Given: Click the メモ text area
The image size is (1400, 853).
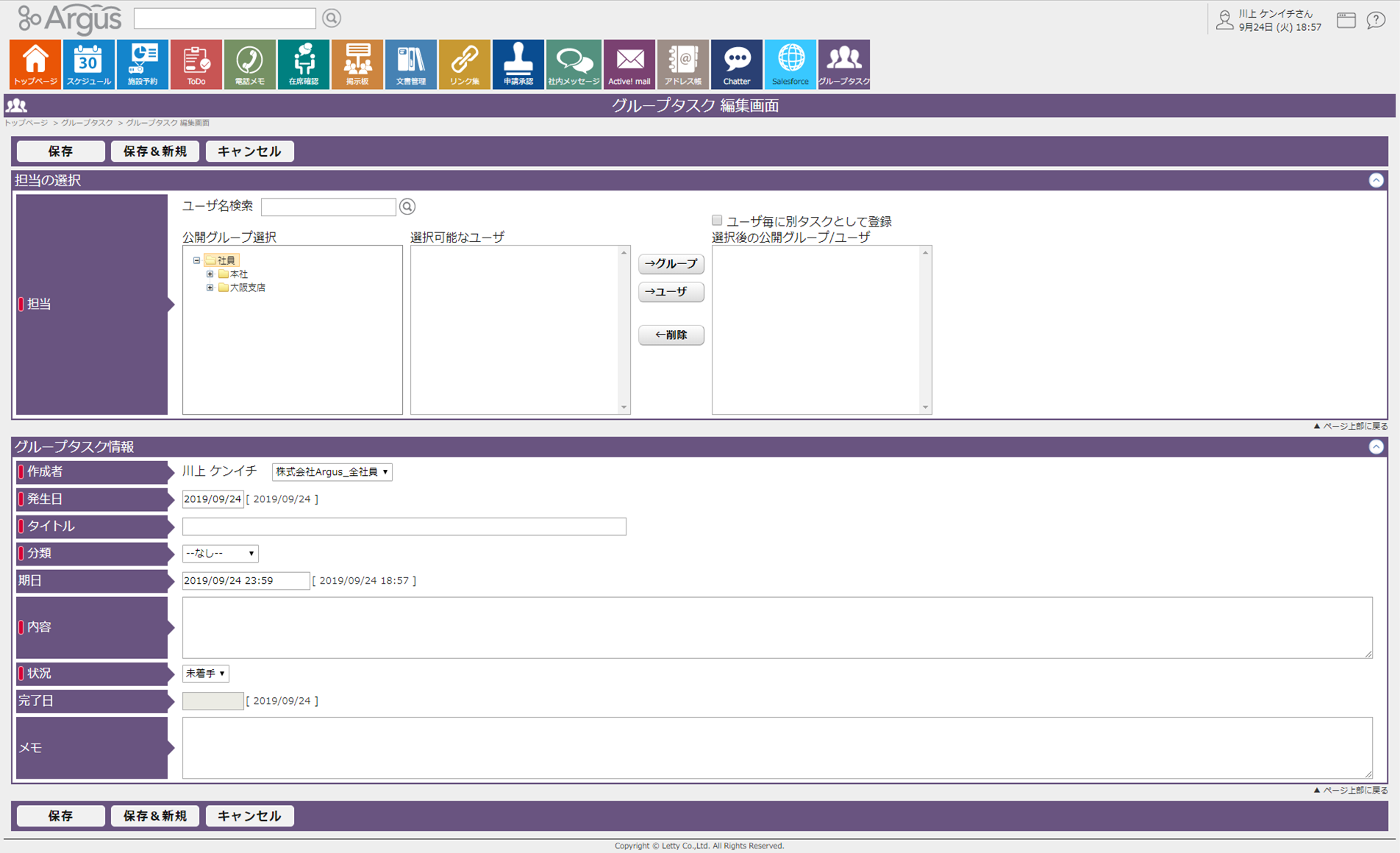Looking at the screenshot, I should (x=777, y=748).
